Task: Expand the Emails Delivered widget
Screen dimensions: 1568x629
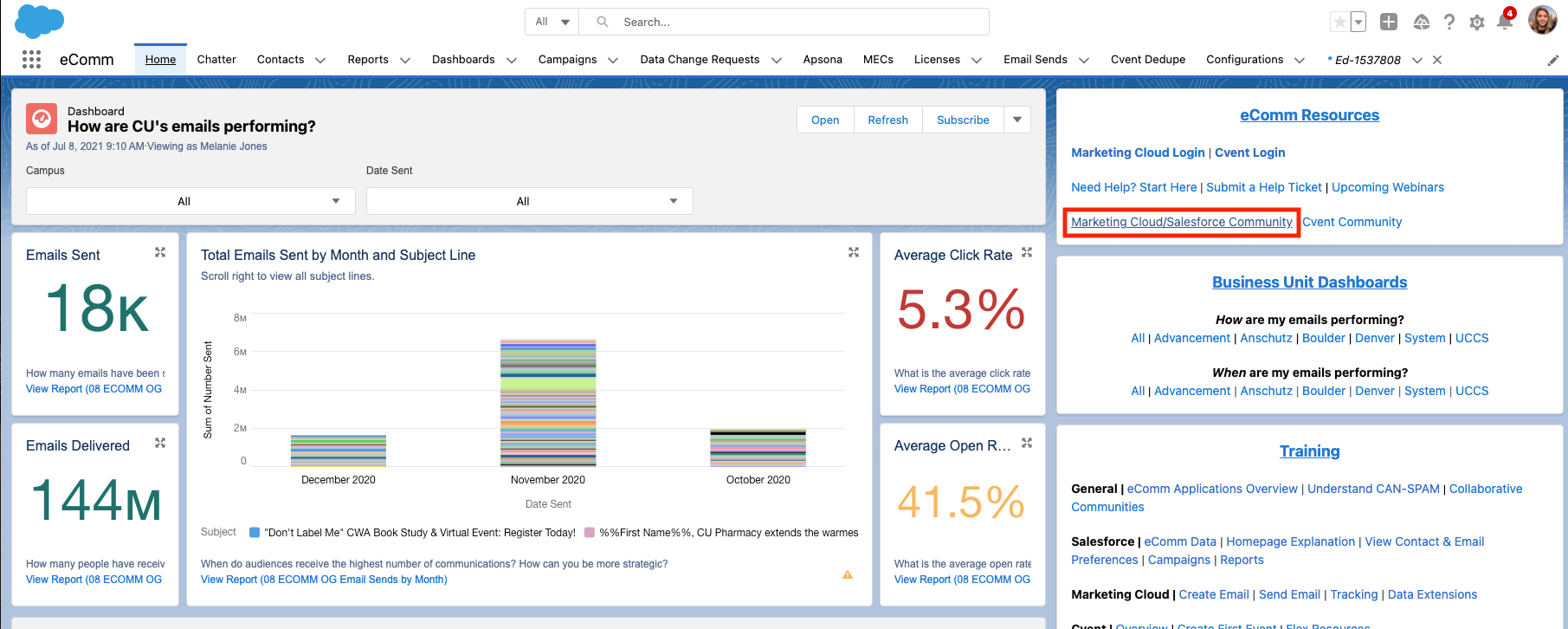Action: (x=160, y=443)
